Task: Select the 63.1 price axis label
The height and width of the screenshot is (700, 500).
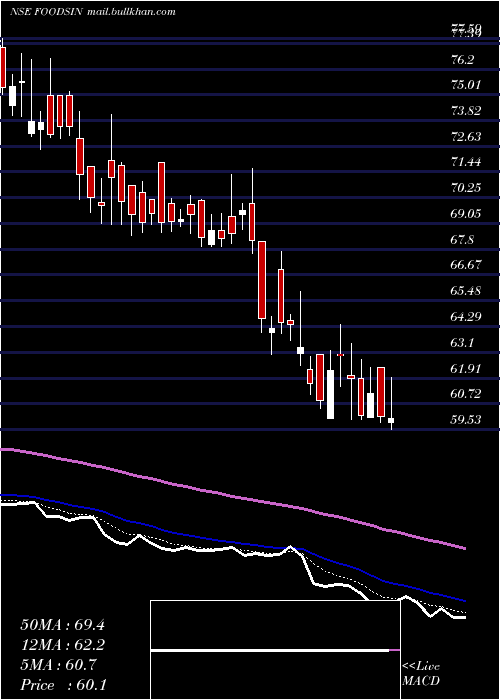Action: click(x=462, y=343)
